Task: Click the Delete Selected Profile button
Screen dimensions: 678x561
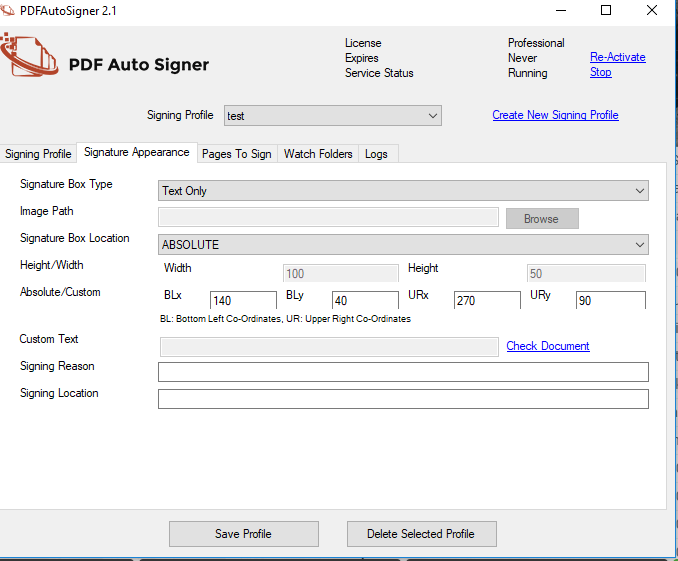Action: 422,534
